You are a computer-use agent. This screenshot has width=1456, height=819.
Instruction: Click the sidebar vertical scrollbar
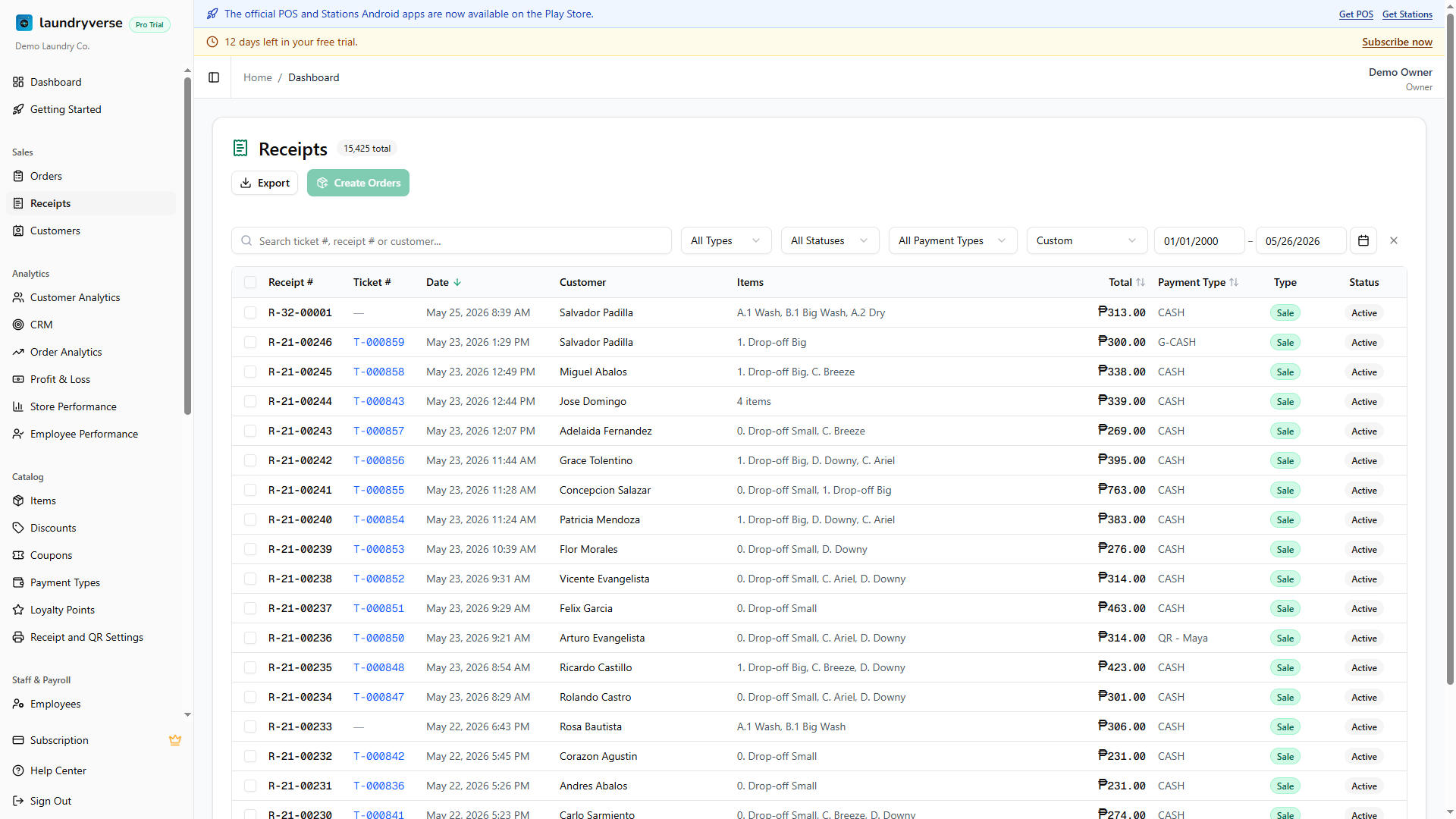pyautogui.click(x=187, y=246)
